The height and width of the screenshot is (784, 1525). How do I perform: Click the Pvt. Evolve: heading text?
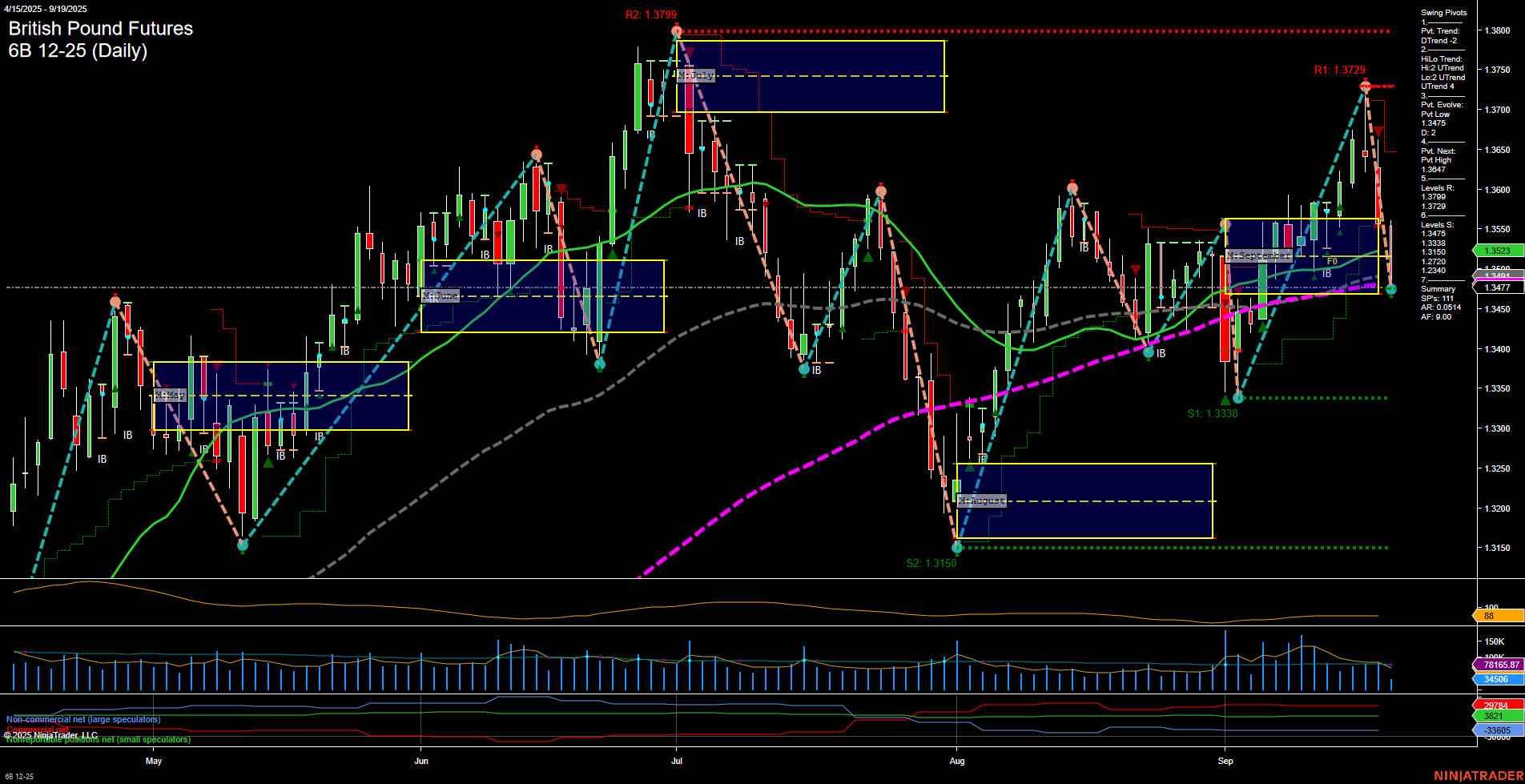click(1442, 105)
